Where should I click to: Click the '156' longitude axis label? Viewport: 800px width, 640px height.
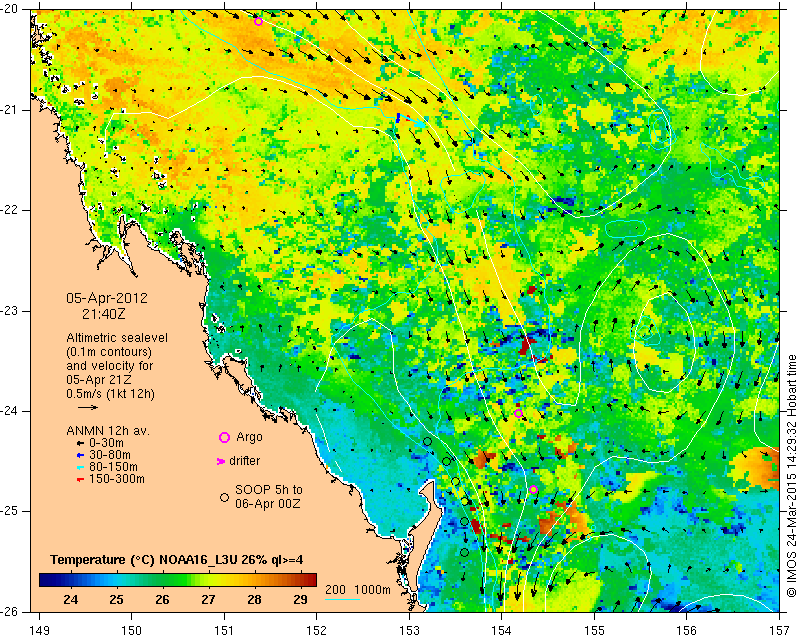(687, 631)
